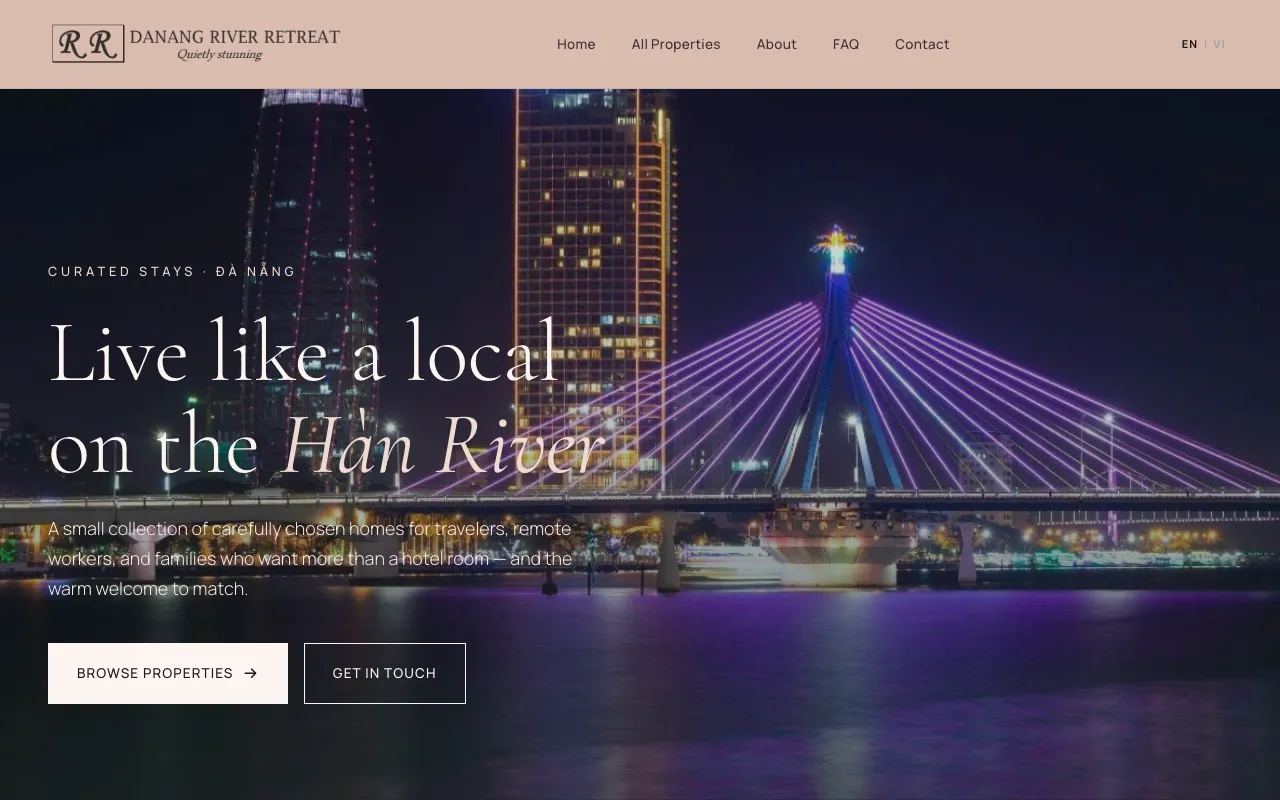Click the Get In Touch button
This screenshot has height=800, width=1280.
pos(385,673)
